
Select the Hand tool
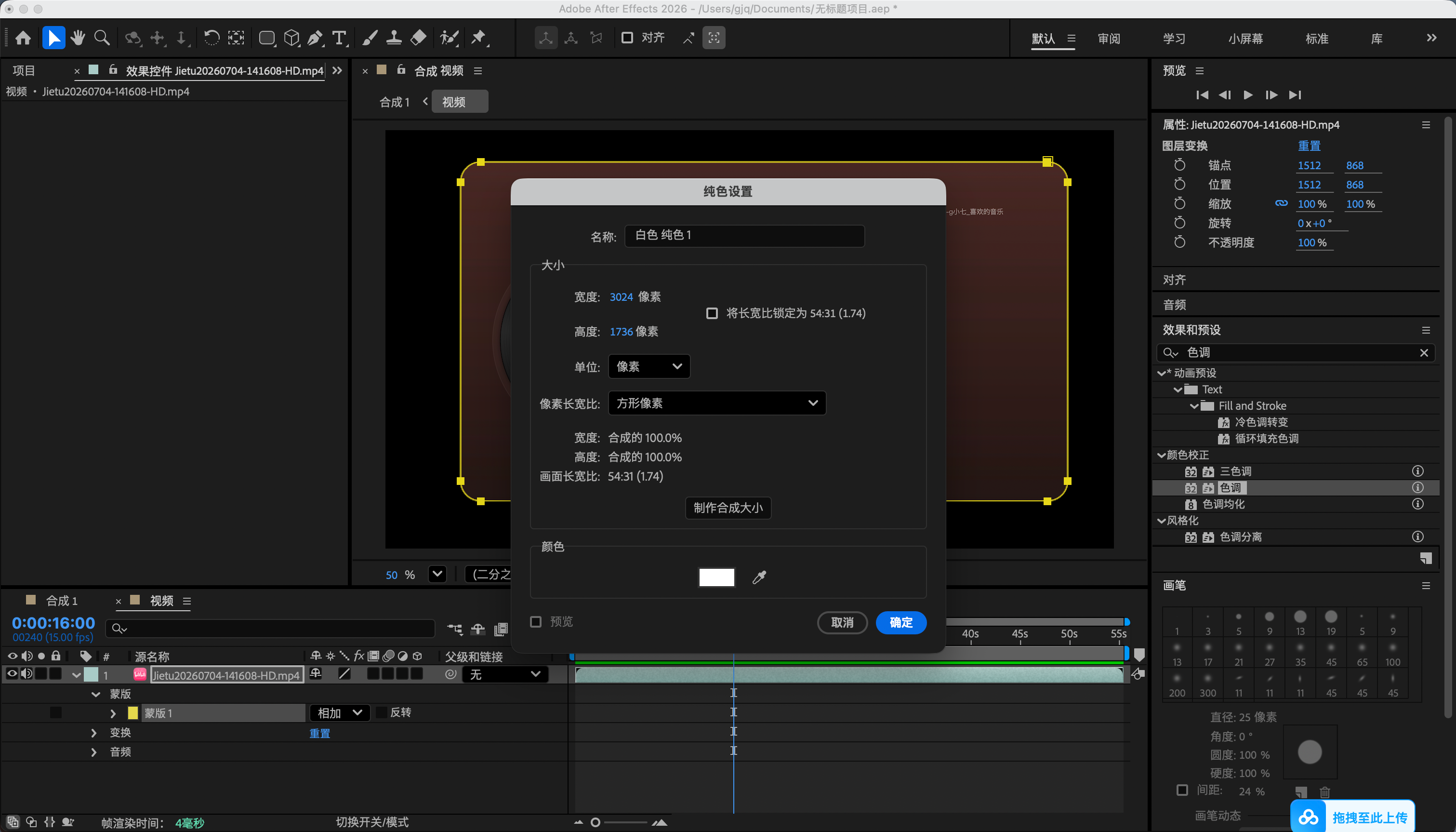pos(78,38)
